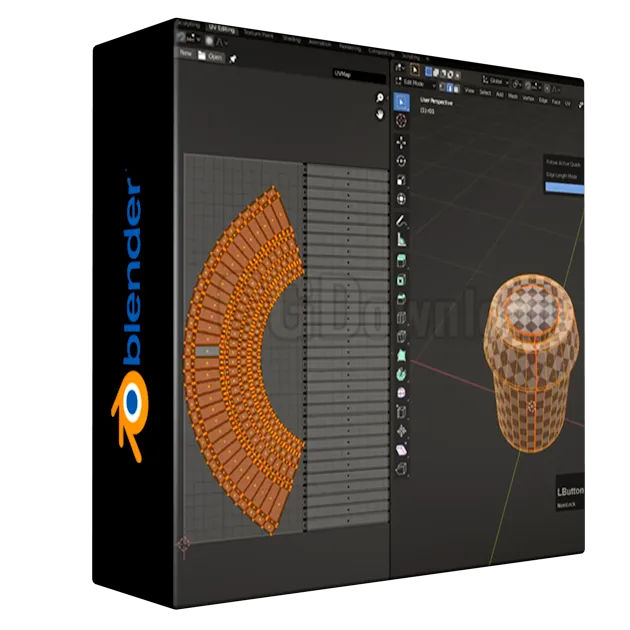This screenshot has width=630, height=630.
Task: Click the highlighted blue option in the popup
Action: 564,188
